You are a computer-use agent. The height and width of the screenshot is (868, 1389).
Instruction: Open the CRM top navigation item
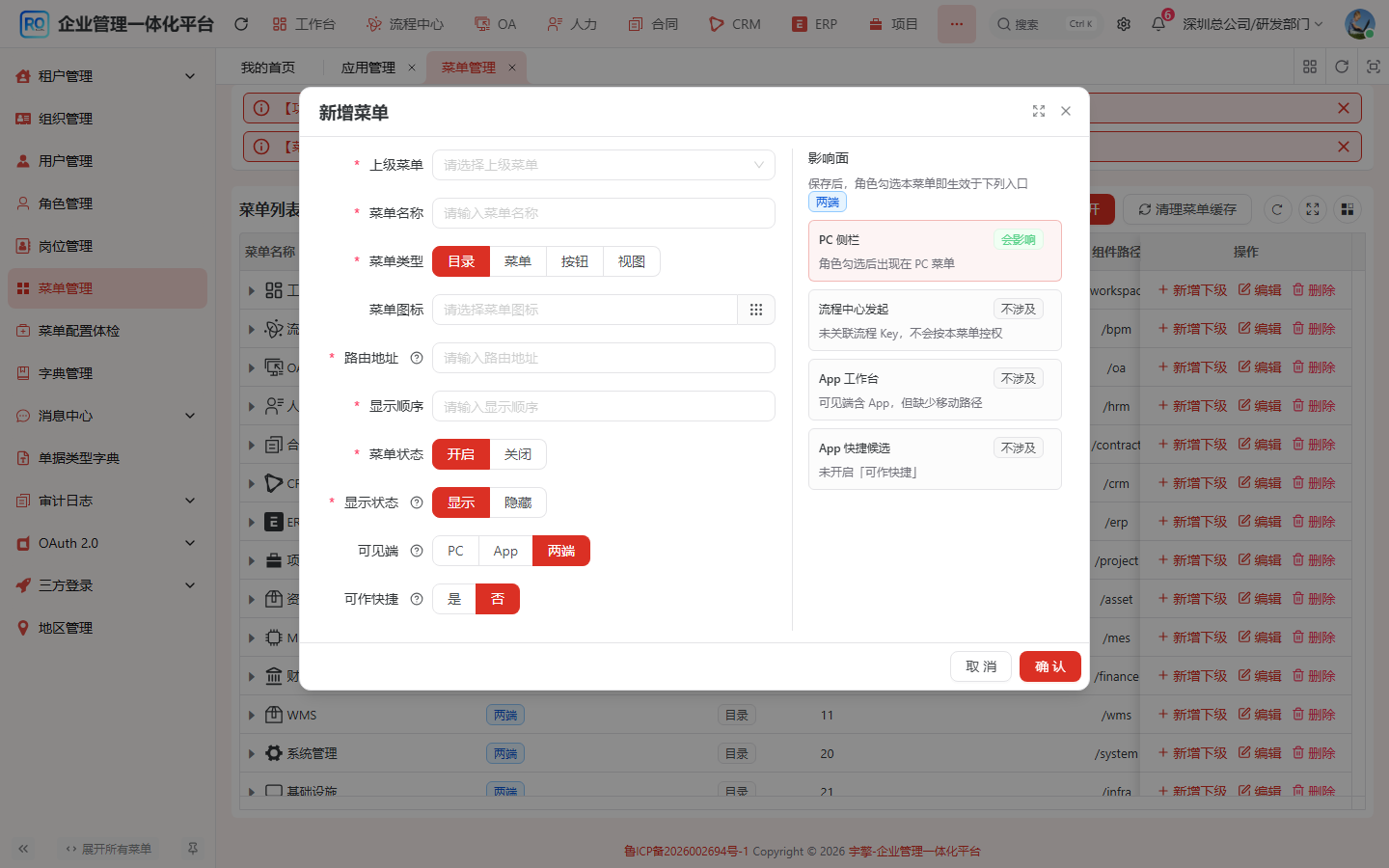pyautogui.click(x=735, y=24)
